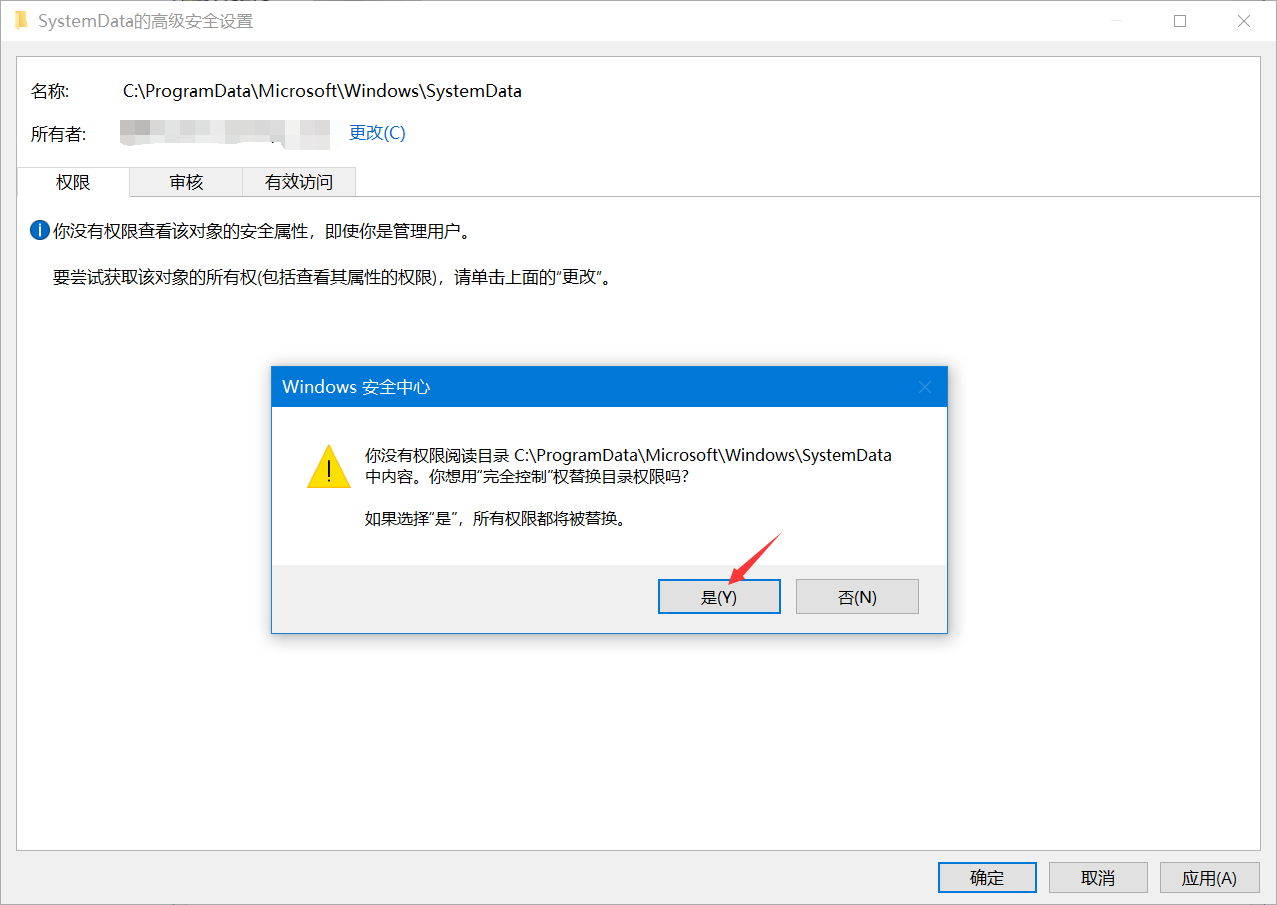Minimize the advanced security settings window
Image resolution: width=1277 pixels, height=905 pixels.
[x=1116, y=21]
